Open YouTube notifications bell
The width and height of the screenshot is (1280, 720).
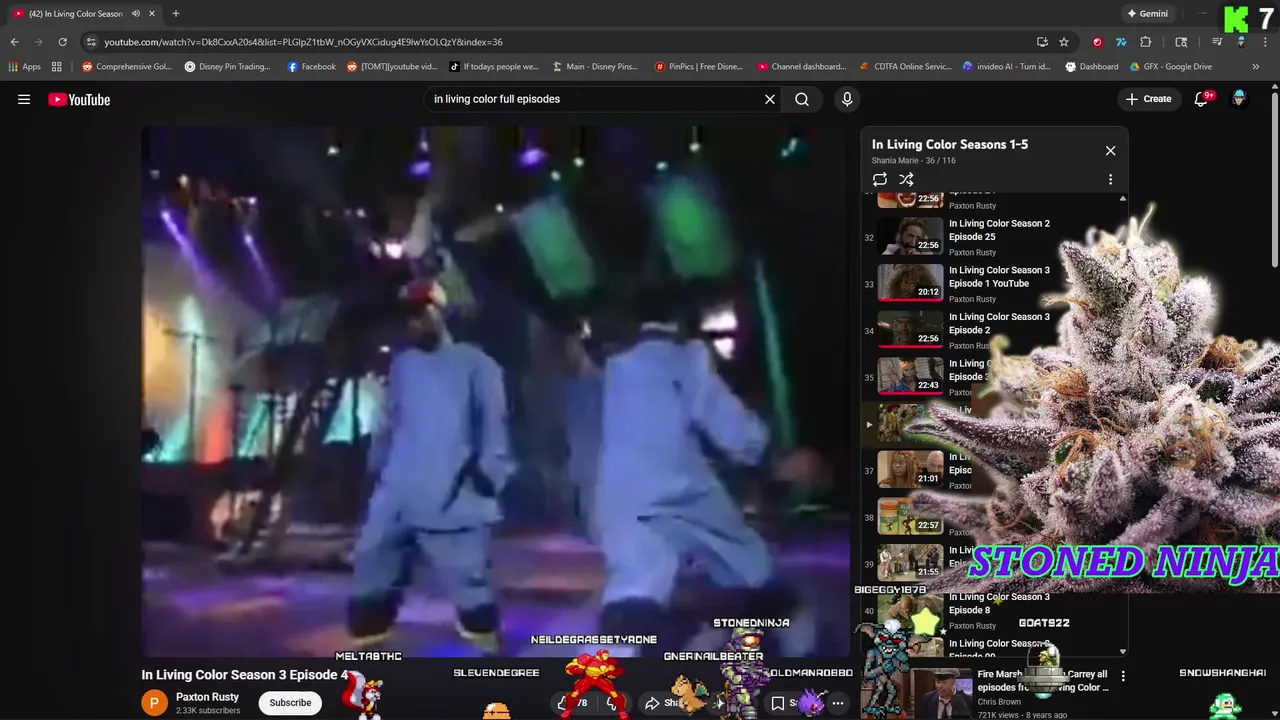[1202, 99]
